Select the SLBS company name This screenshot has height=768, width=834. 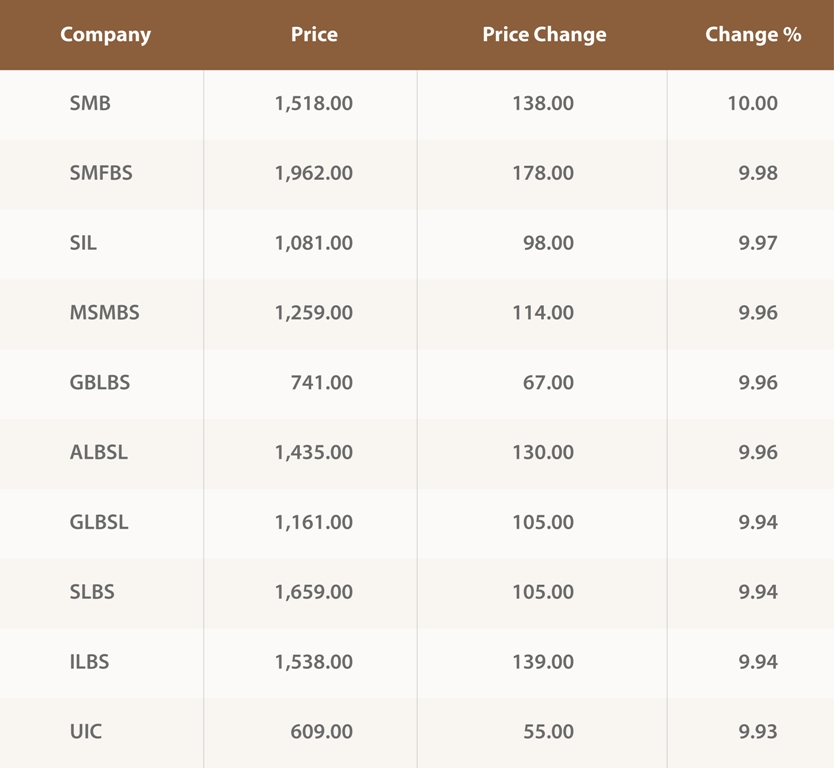tap(92, 593)
